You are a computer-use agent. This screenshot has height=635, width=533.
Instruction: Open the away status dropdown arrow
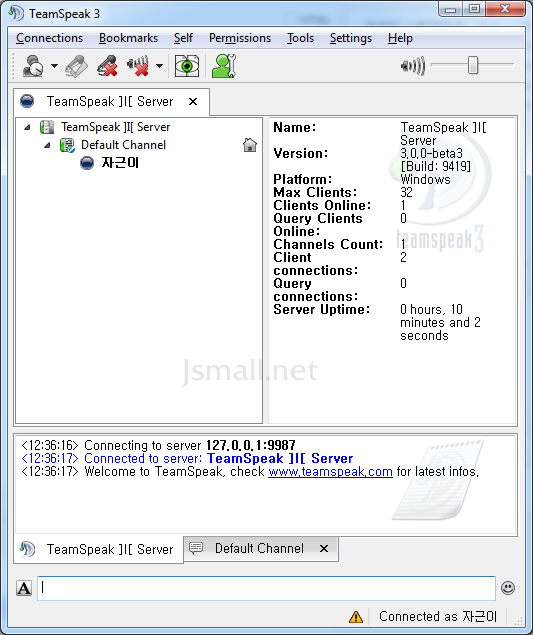coord(54,66)
